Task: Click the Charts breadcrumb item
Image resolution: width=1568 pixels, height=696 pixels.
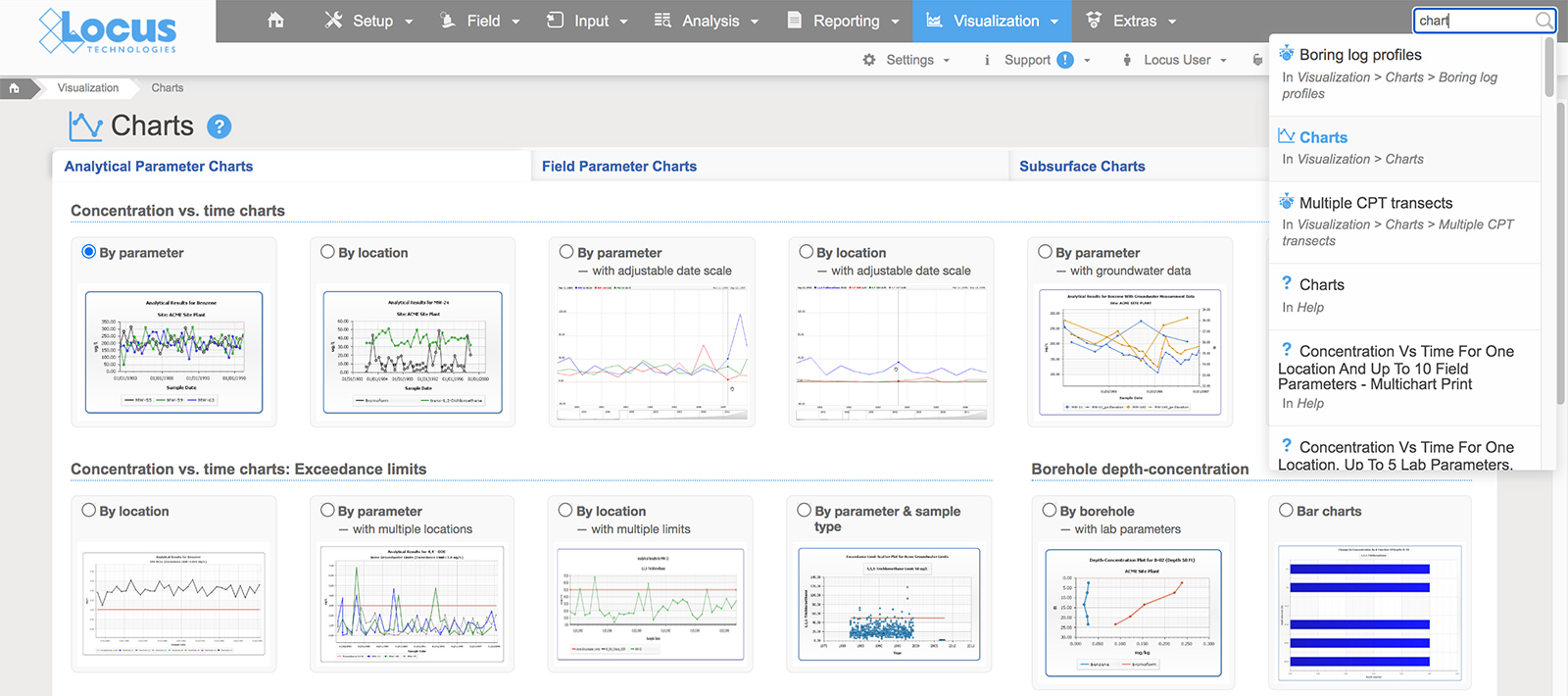Action: pos(168,88)
